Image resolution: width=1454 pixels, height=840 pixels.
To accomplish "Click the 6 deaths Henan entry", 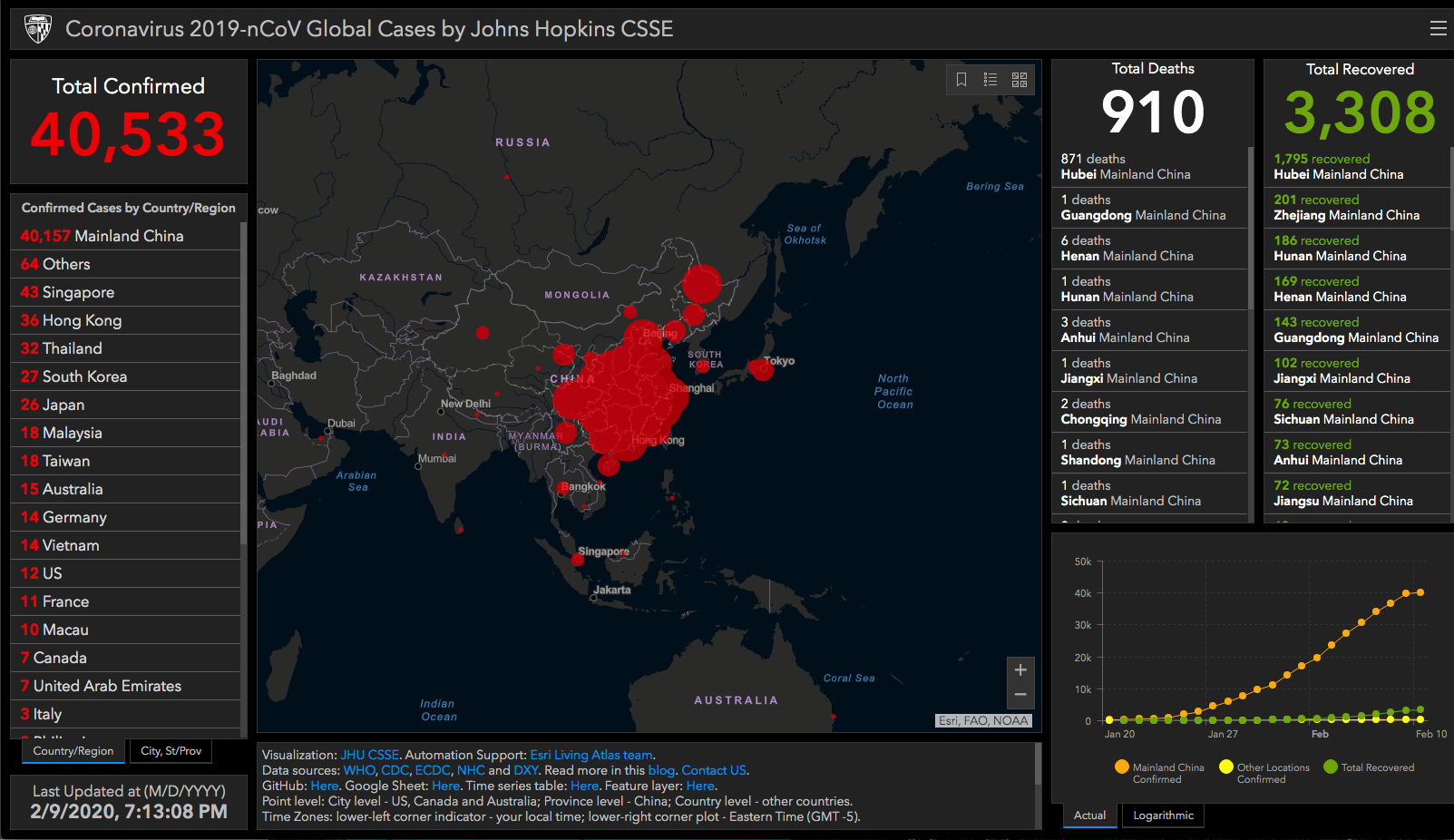I will click(1150, 249).
